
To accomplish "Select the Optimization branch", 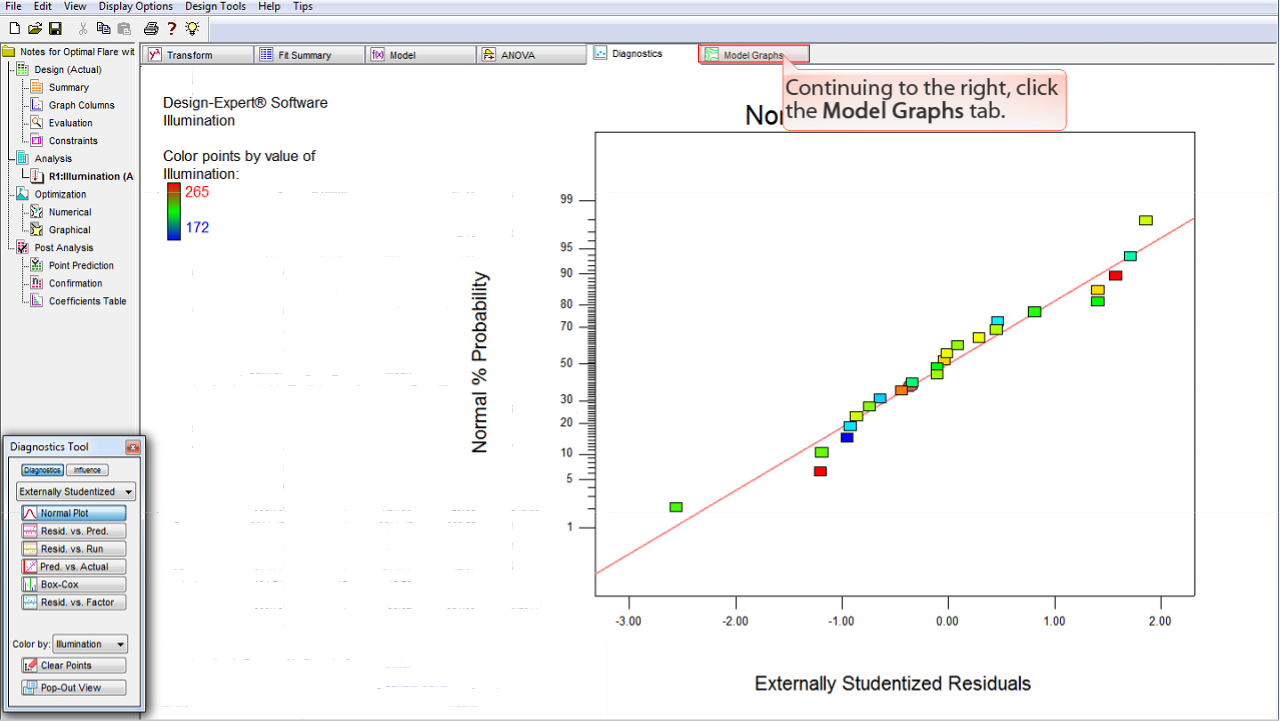I will (x=51, y=194).
